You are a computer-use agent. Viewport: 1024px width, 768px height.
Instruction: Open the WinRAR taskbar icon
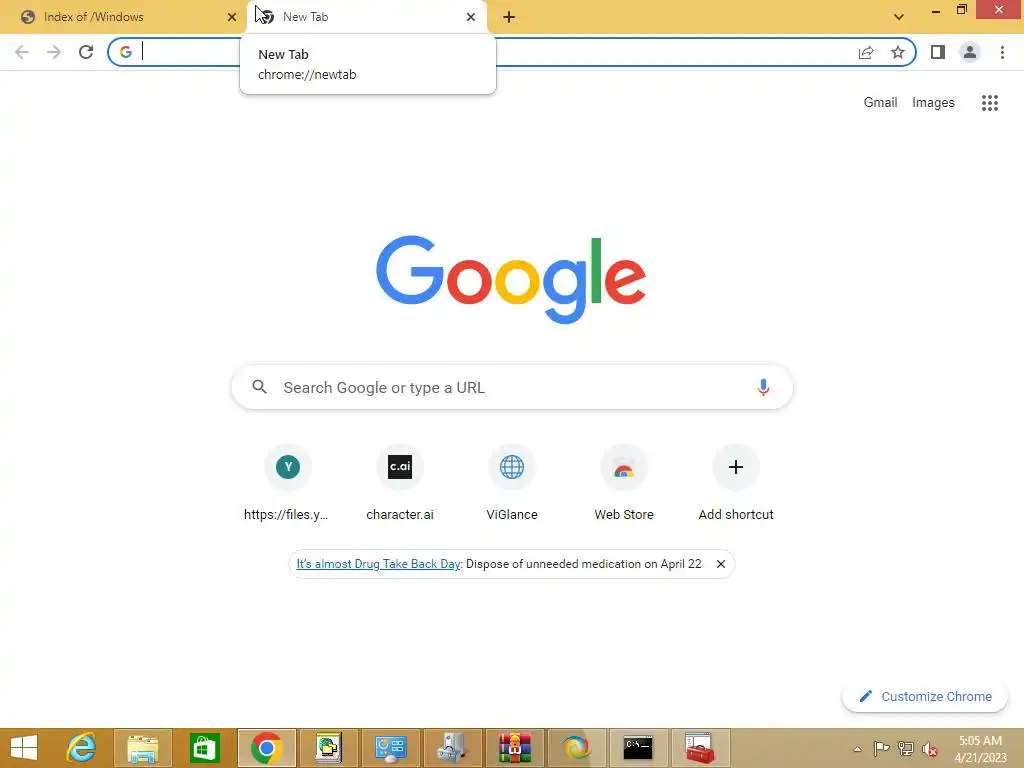pos(515,748)
